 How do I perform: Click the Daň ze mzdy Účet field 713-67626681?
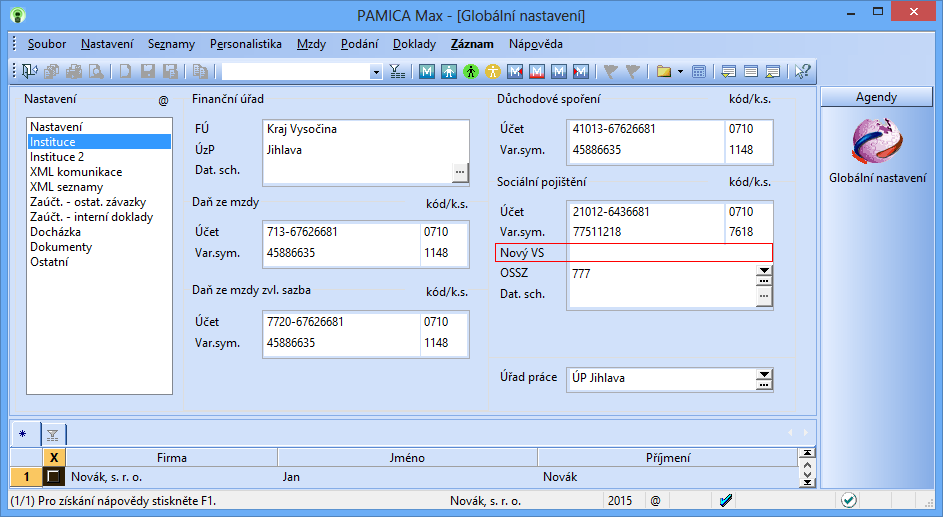341,232
